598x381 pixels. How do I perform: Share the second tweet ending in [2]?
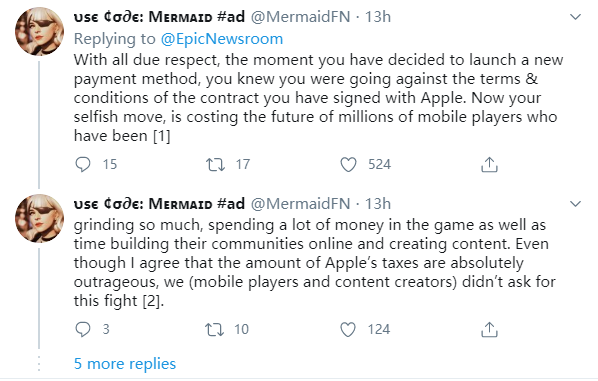(489, 330)
